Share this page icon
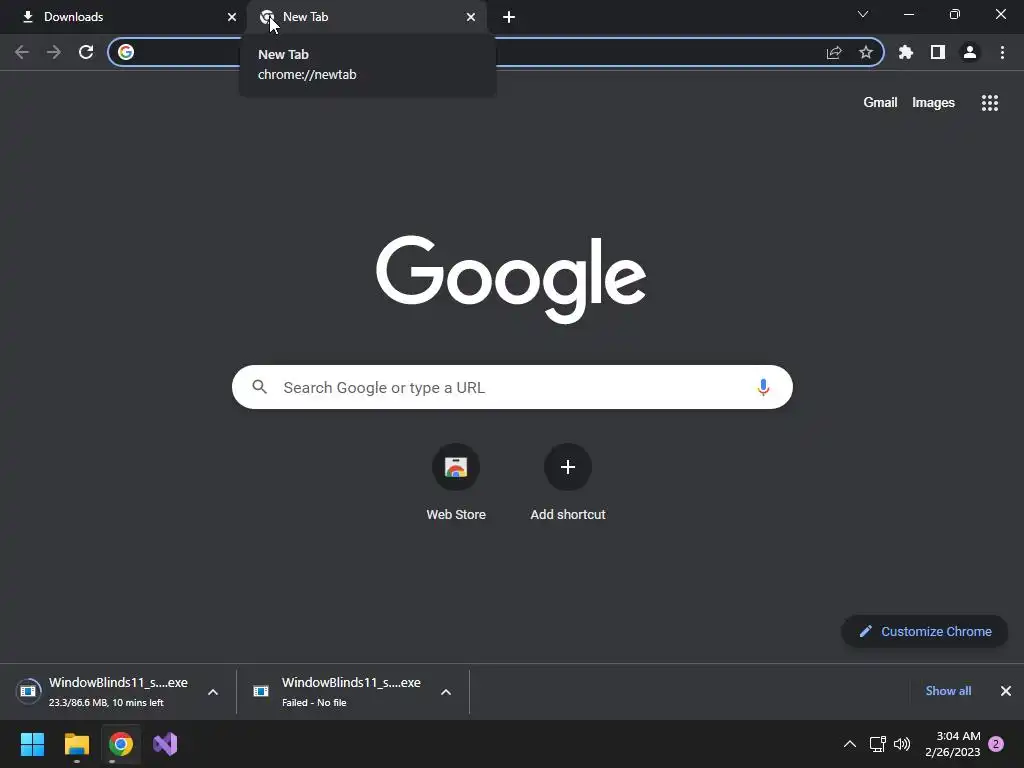Viewport: 1024px width, 768px height. click(834, 52)
